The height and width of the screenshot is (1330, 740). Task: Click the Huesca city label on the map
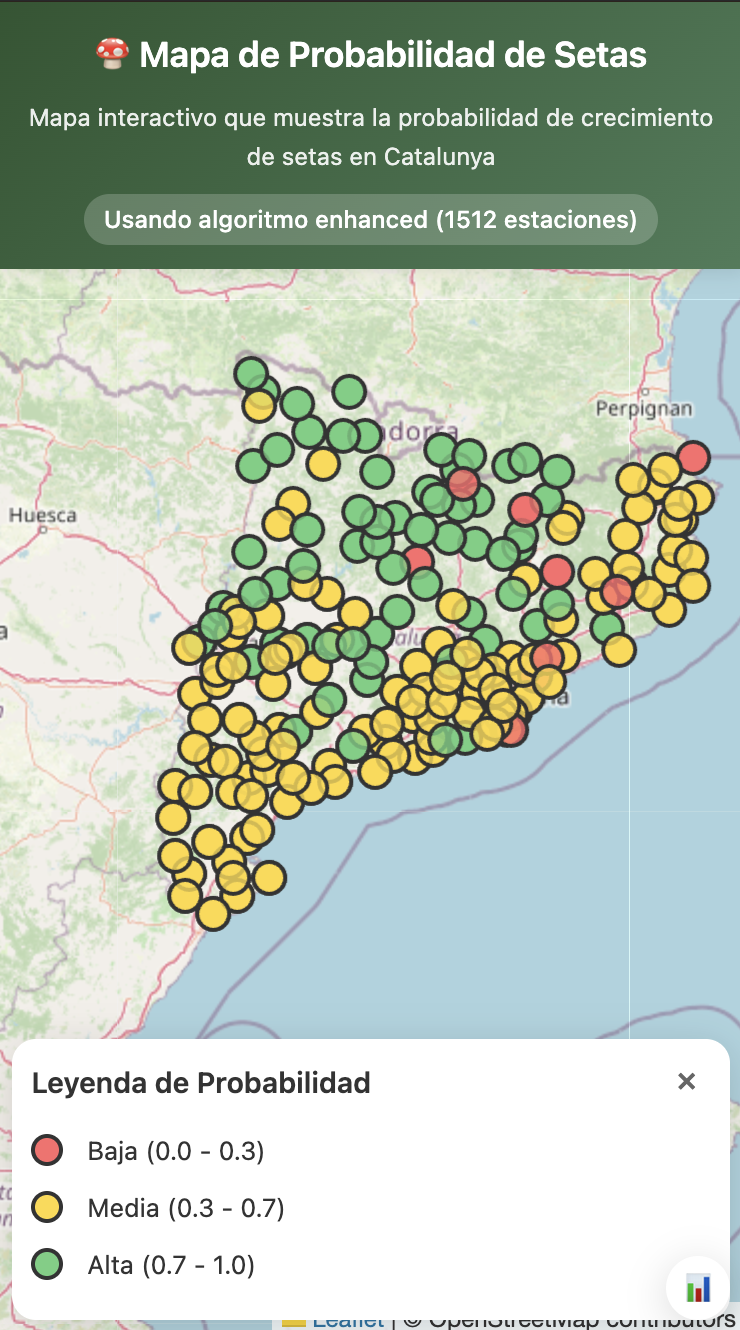coord(43,515)
